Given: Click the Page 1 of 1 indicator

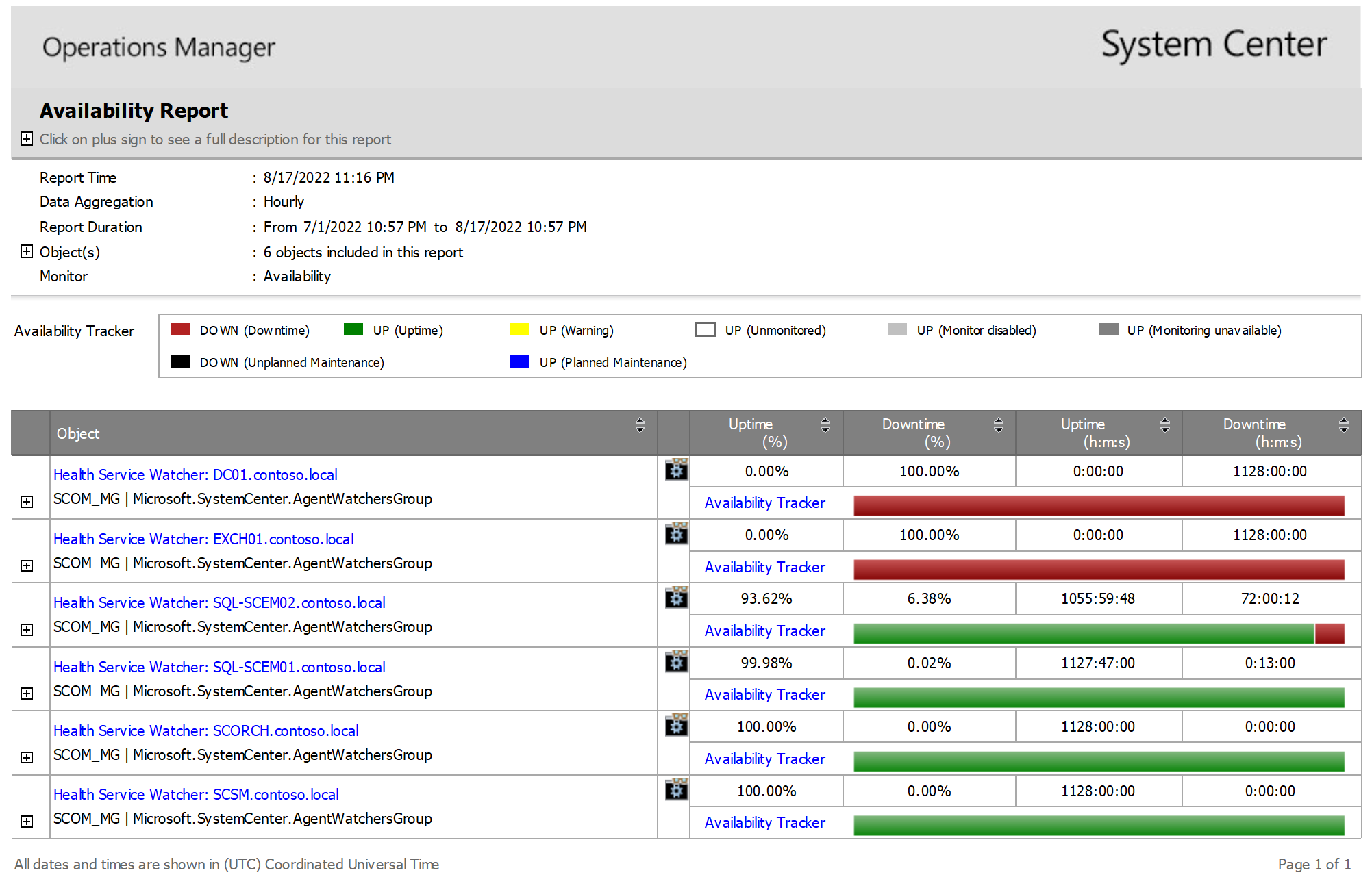Looking at the screenshot, I should pyautogui.click(x=1314, y=864).
